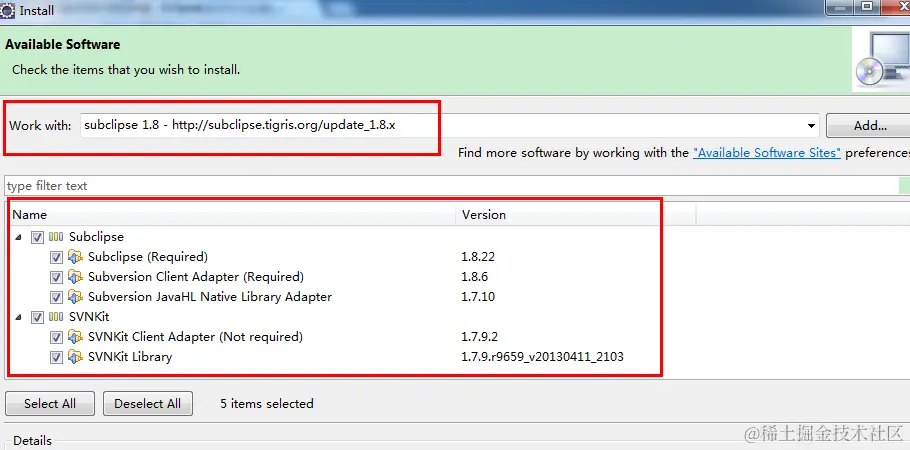Click the Add... button
Viewport: 910px width, 450px height.
pos(868,125)
